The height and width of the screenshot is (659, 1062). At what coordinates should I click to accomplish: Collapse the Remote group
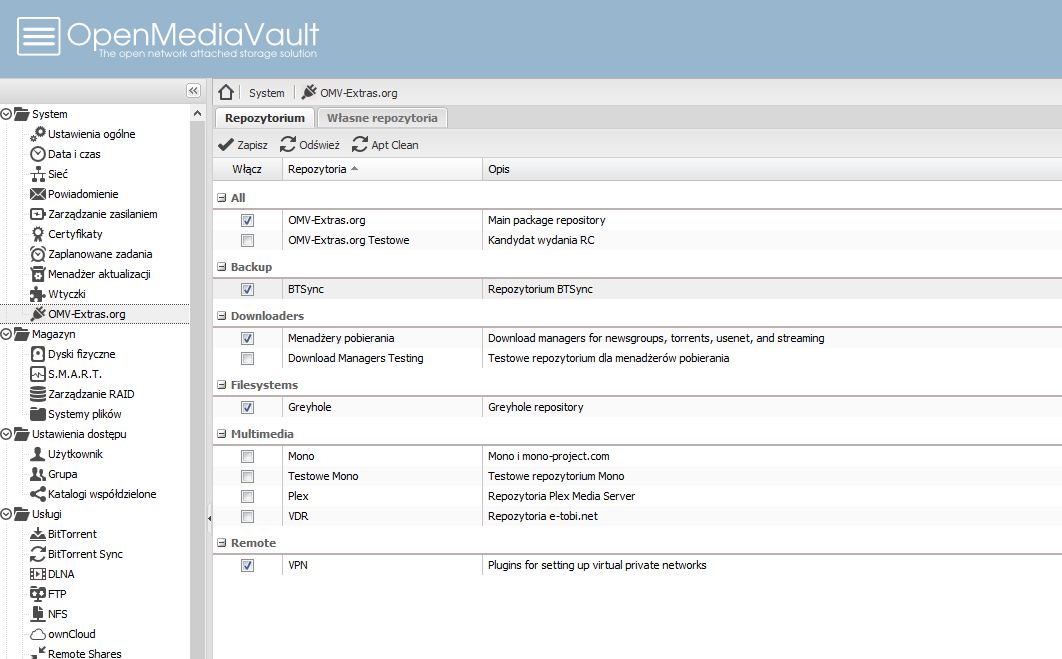[x=221, y=543]
